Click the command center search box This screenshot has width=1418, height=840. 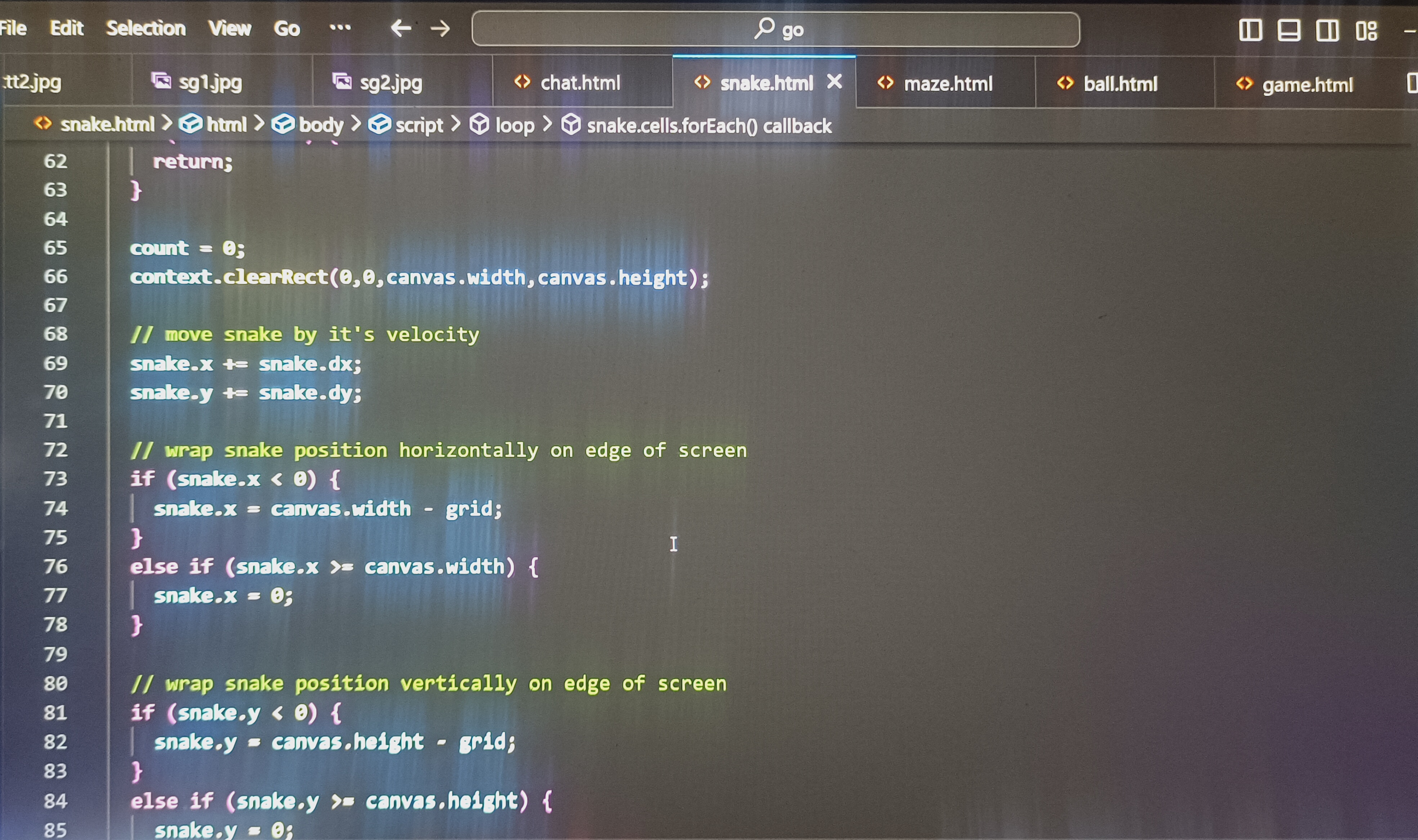(776, 30)
